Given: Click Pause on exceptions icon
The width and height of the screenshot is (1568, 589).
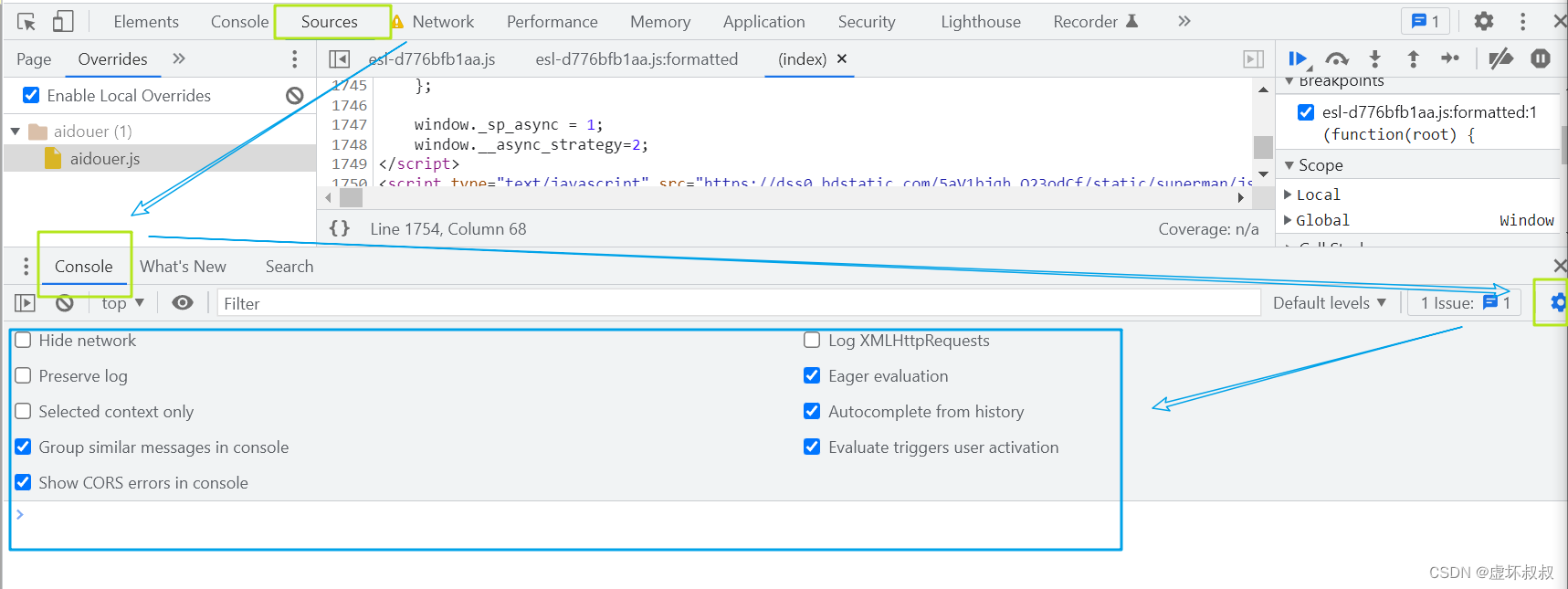Looking at the screenshot, I should click(1541, 58).
